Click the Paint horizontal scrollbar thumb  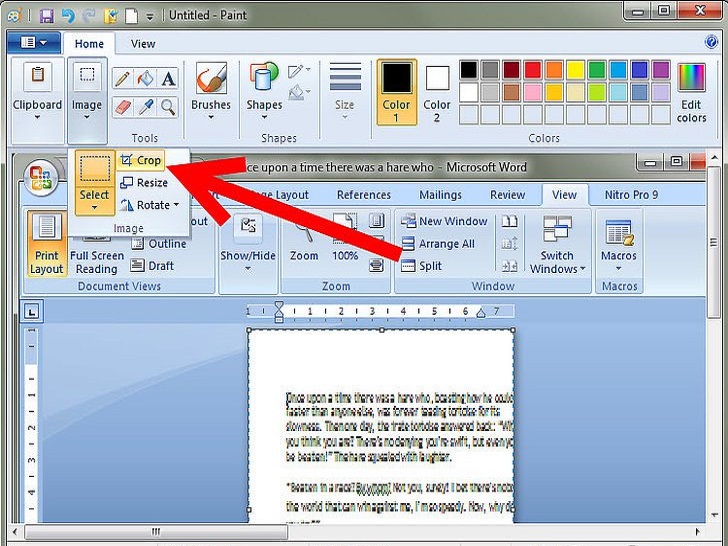click(156, 531)
